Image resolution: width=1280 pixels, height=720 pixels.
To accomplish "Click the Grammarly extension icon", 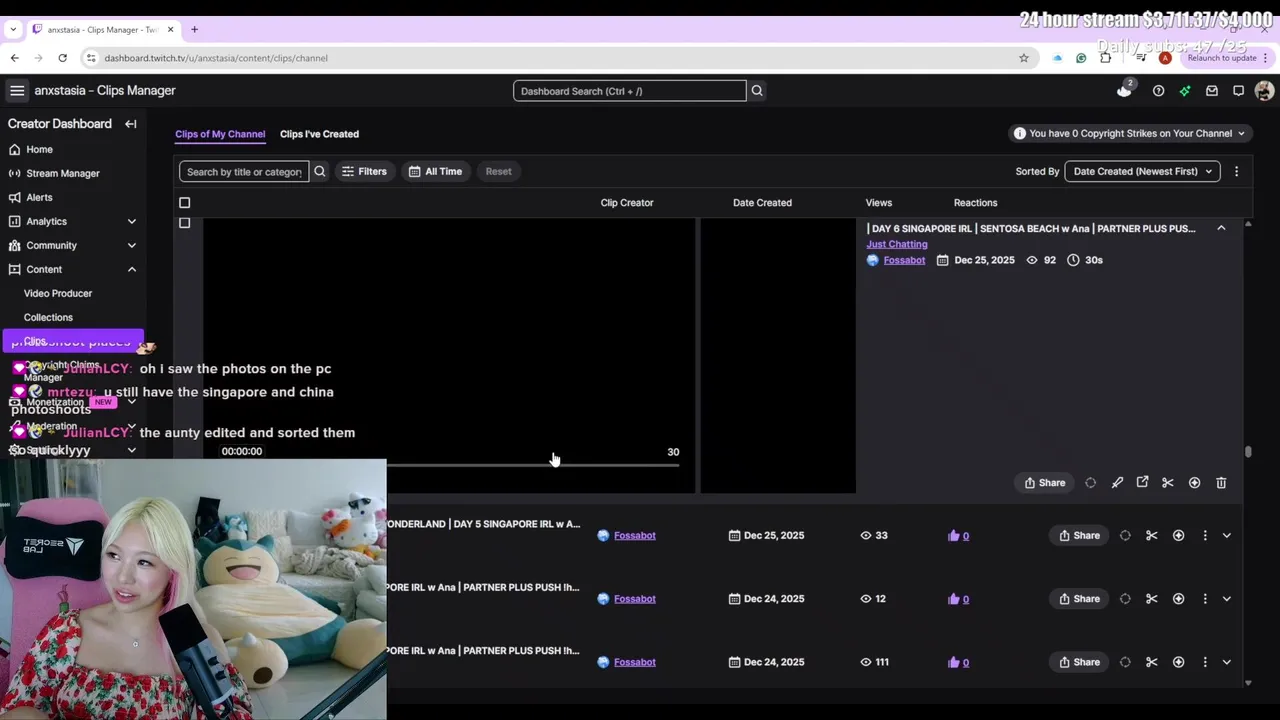I will (x=1081, y=58).
